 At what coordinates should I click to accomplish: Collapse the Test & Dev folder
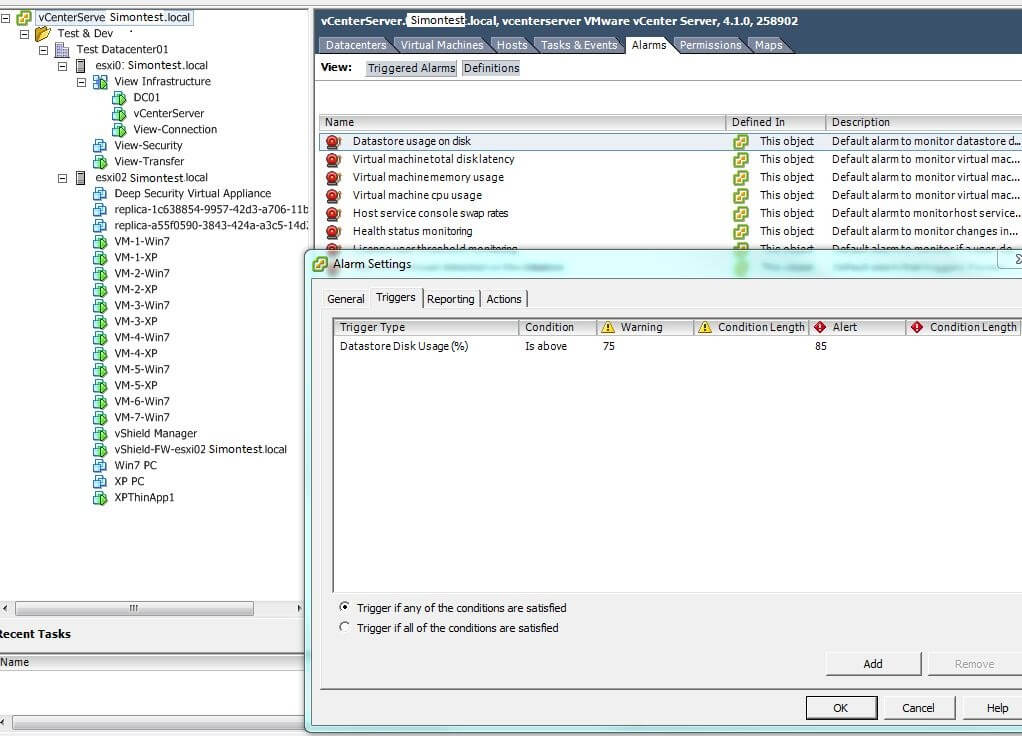pos(24,34)
